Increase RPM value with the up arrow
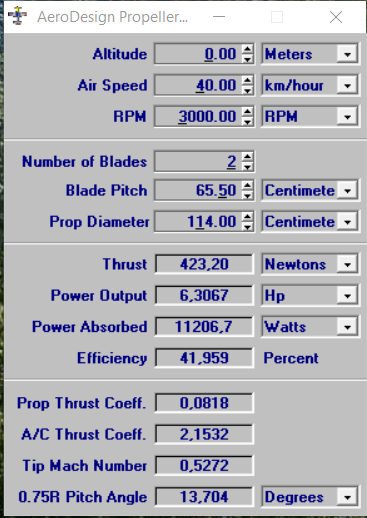The width and height of the screenshot is (367, 518). click(x=247, y=111)
